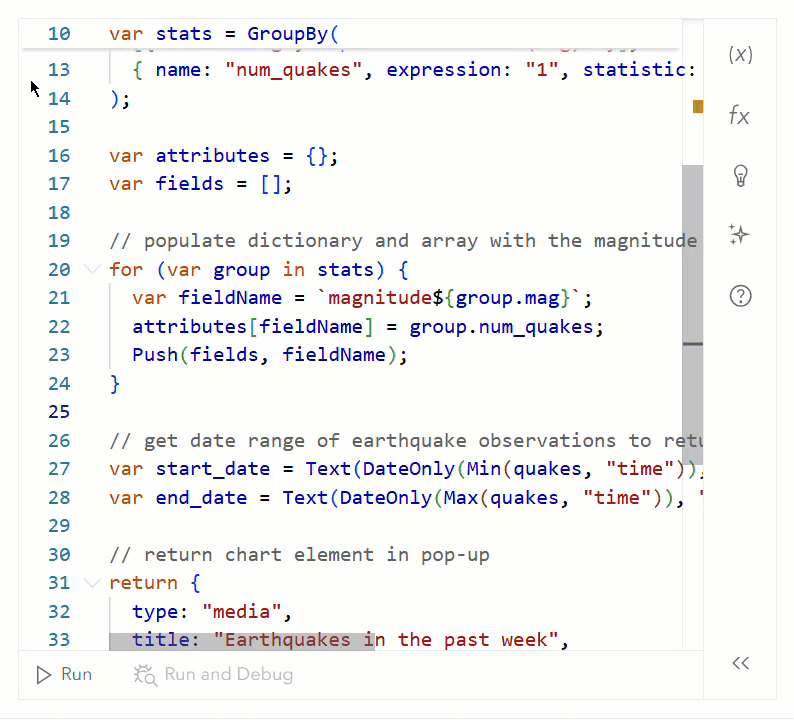Click the '// return chart element in pop-up' comment
794x720 pixels.
point(299,555)
